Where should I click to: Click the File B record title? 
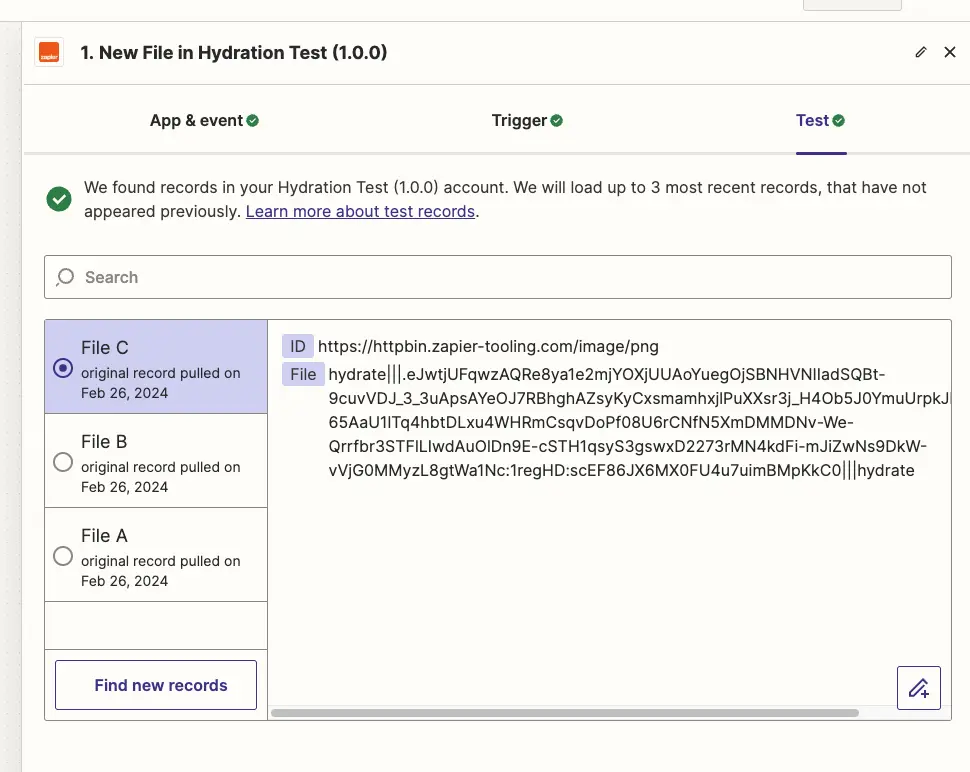tap(104, 442)
